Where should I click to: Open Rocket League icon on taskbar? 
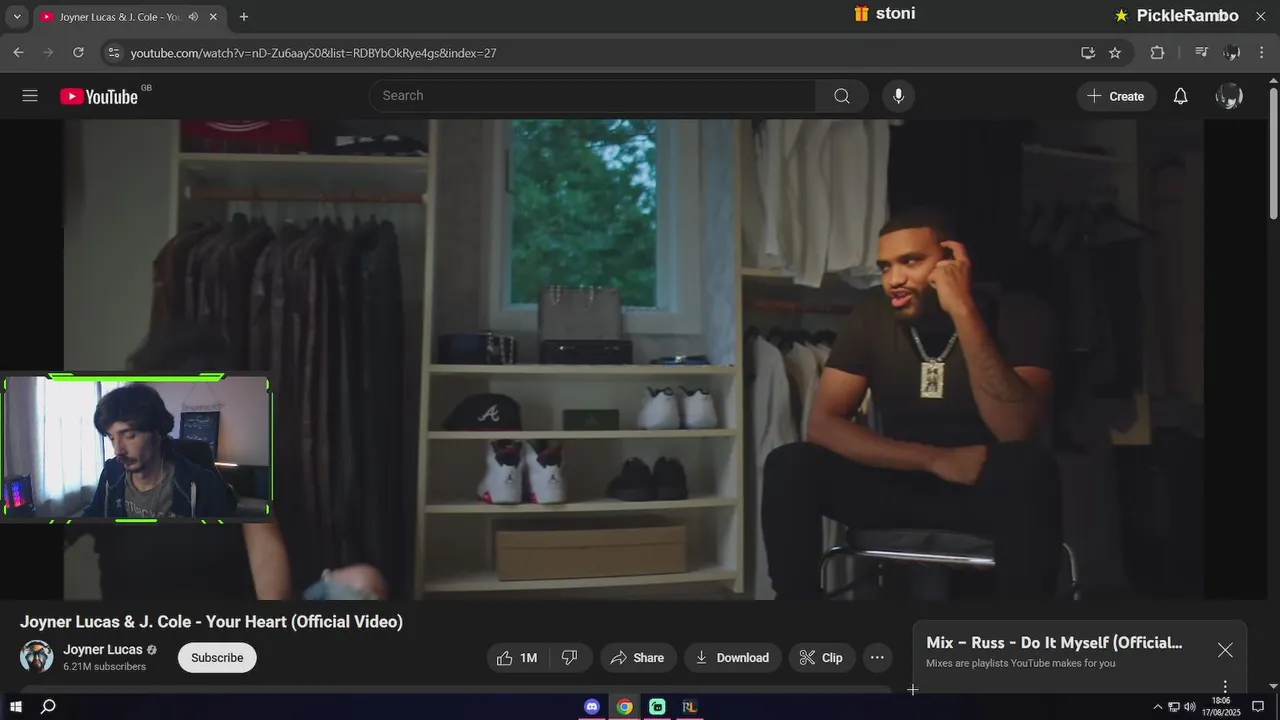click(x=689, y=707)
